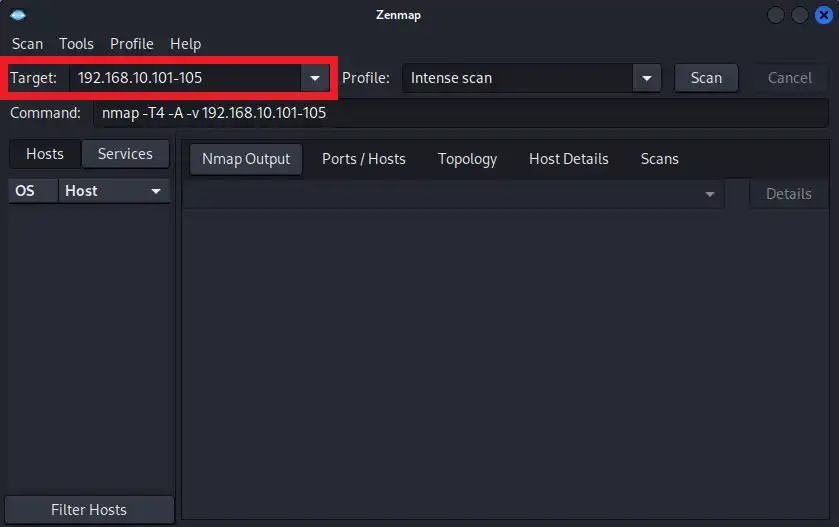Maximize the Zenmap window
This screenshot has width=839, height=527.
800,15
